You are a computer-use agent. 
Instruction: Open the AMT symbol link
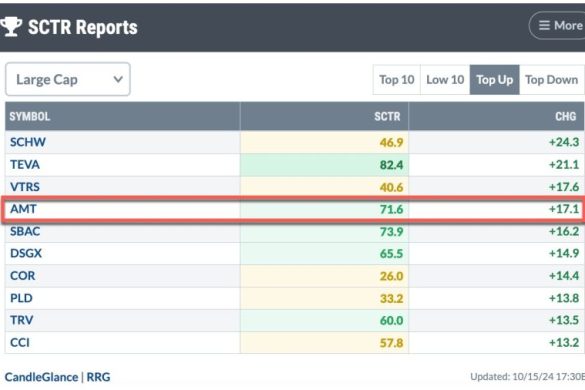coord(23,209)
